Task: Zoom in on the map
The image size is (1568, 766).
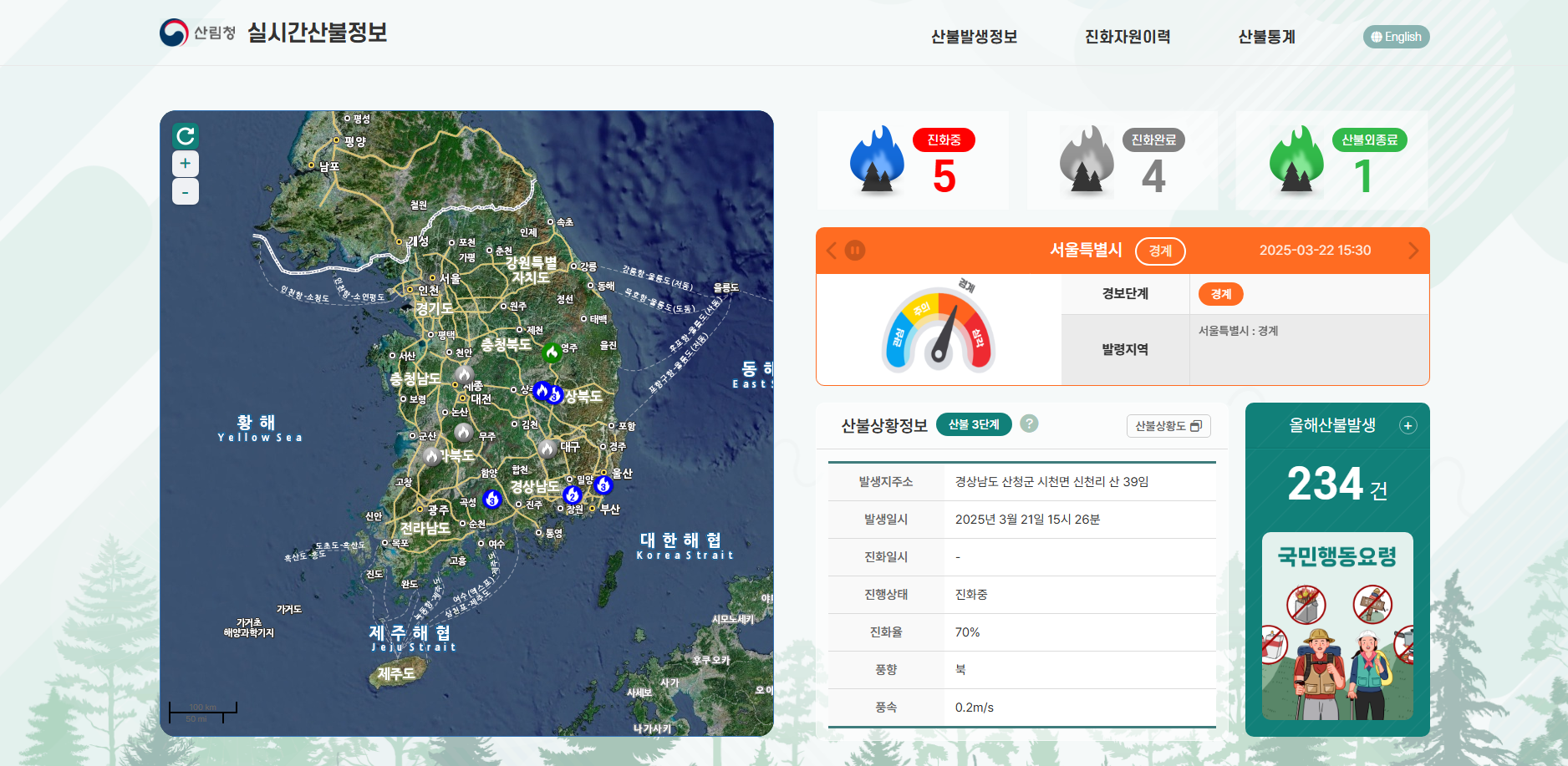Action: [x=186, y=164]
